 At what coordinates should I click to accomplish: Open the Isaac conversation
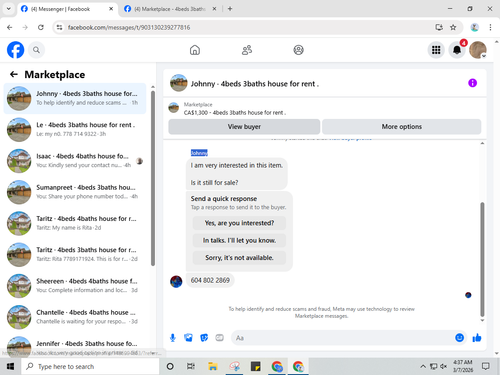point(75,161)
